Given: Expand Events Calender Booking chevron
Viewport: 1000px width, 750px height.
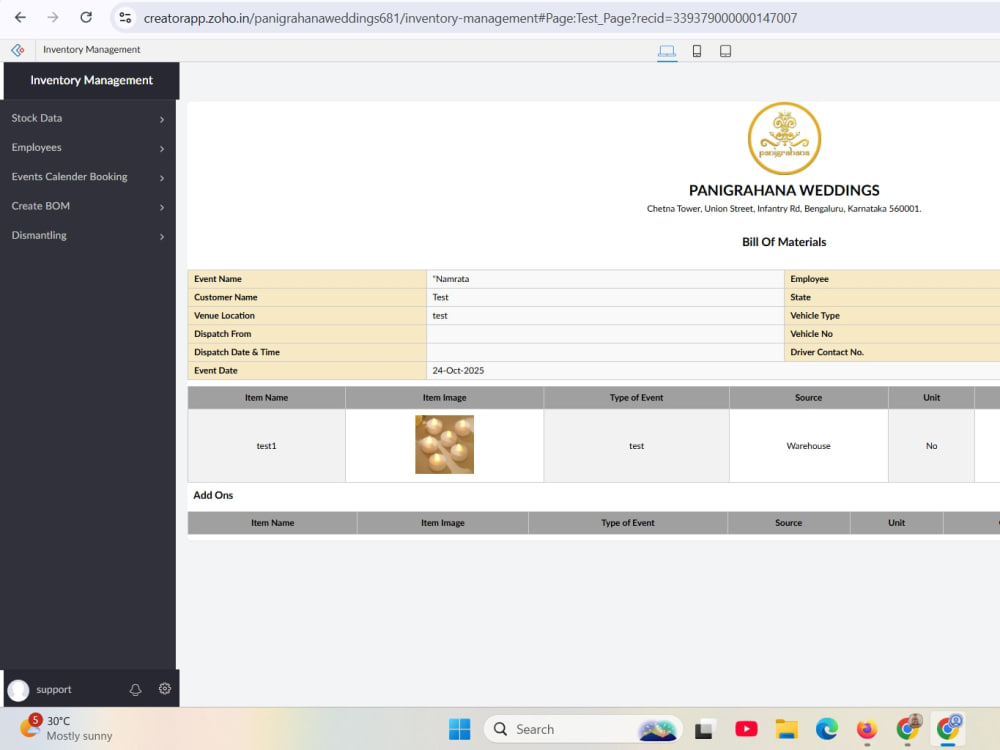Looking at the screenshot, I should point(162,178).
